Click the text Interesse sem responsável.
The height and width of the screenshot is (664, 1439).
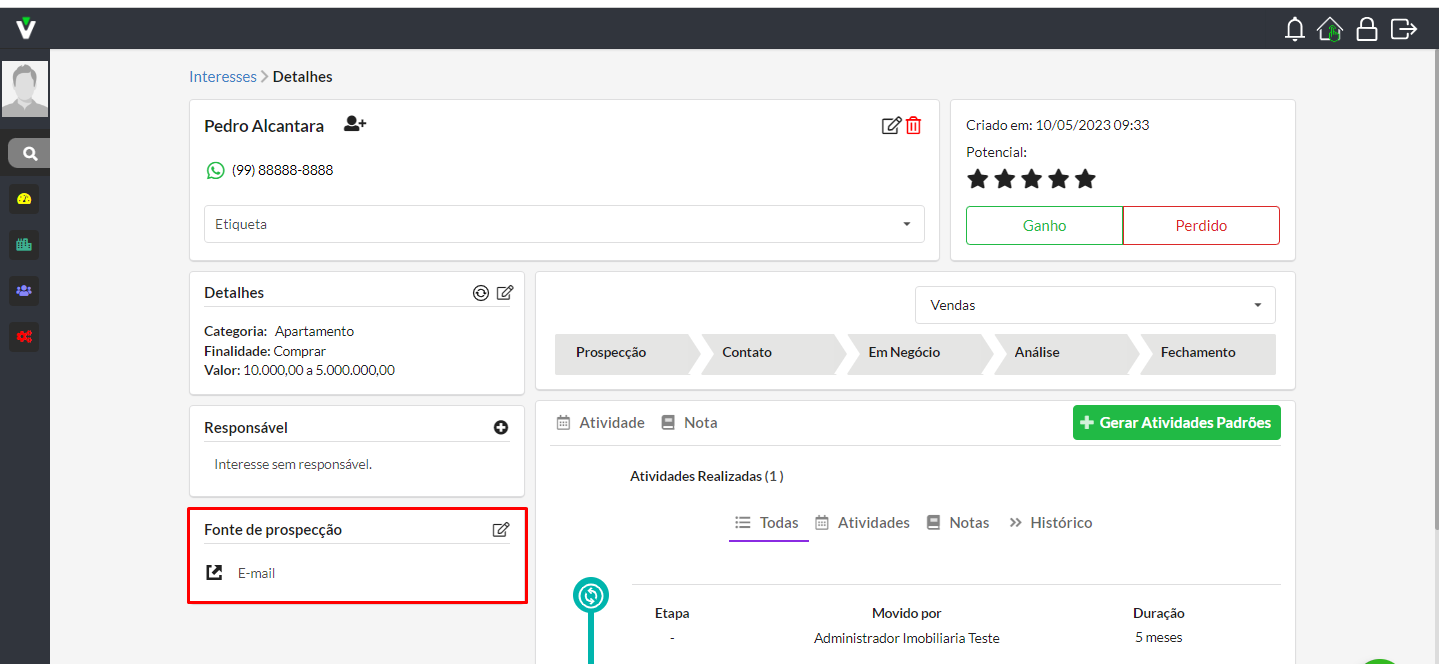click(x=293, y=464)
